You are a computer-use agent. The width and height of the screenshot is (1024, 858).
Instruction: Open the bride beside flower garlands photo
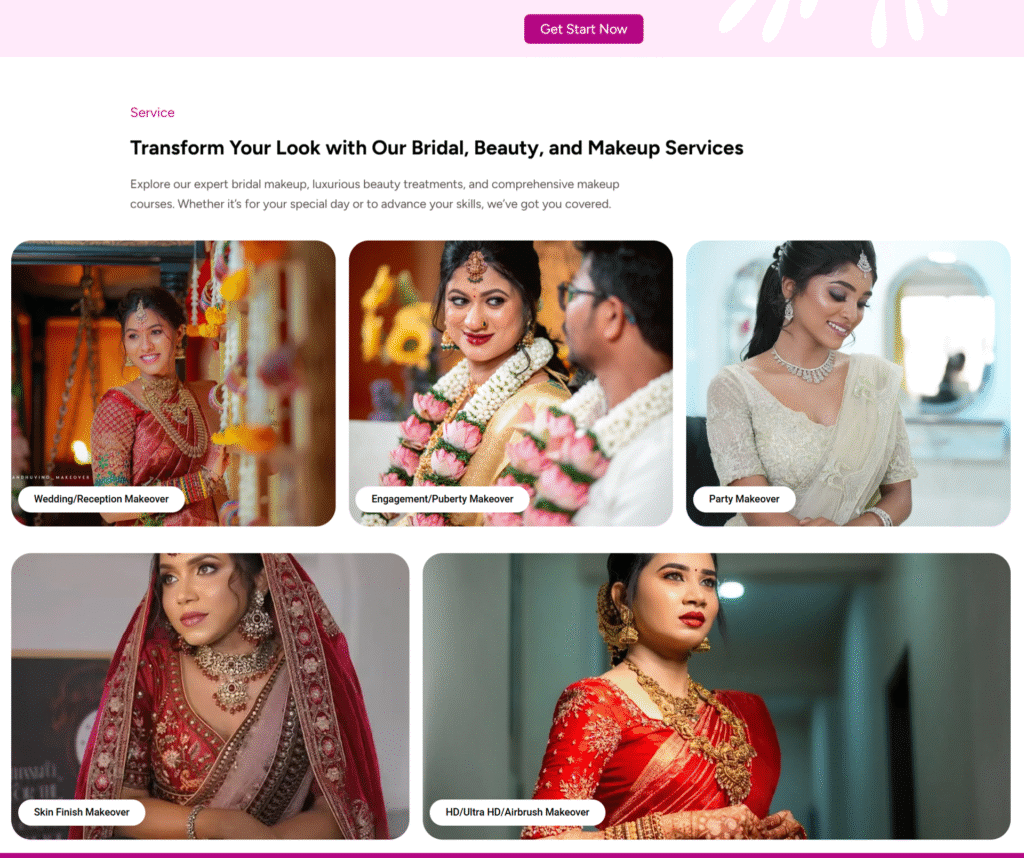point(173,383)
